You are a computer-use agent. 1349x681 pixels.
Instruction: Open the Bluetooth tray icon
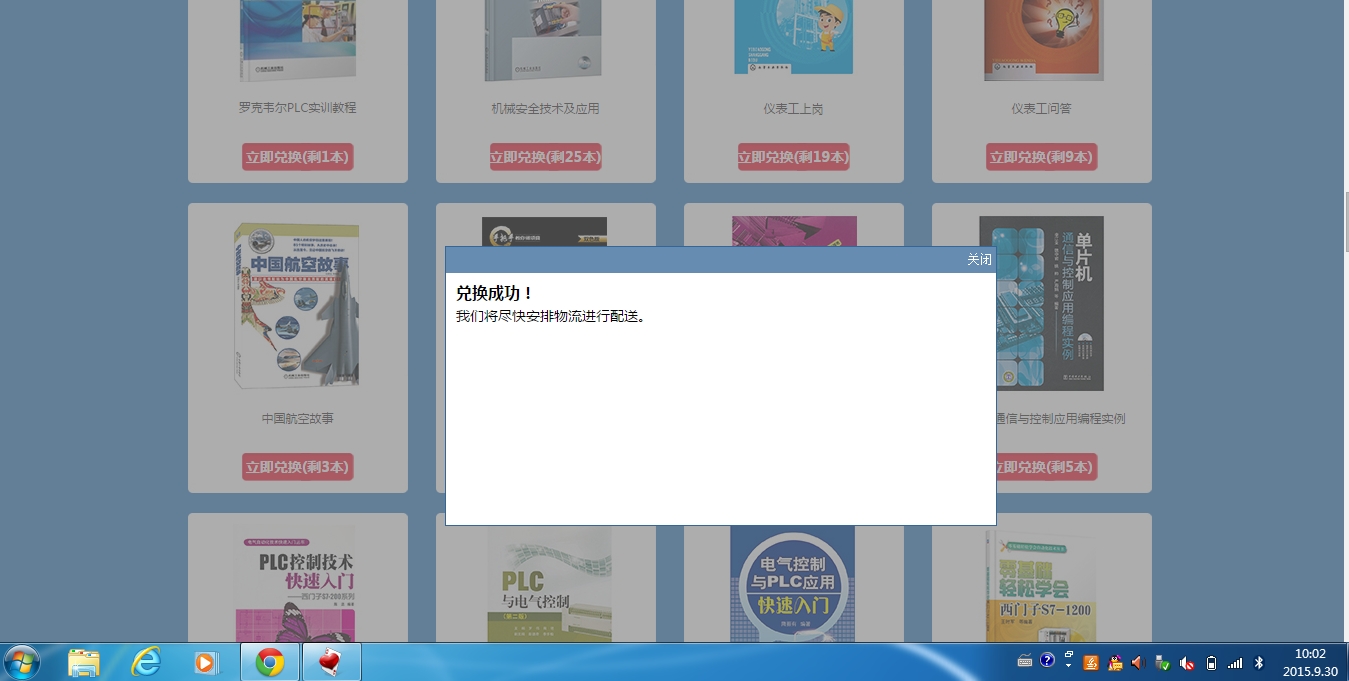(x=1259, y=662)
